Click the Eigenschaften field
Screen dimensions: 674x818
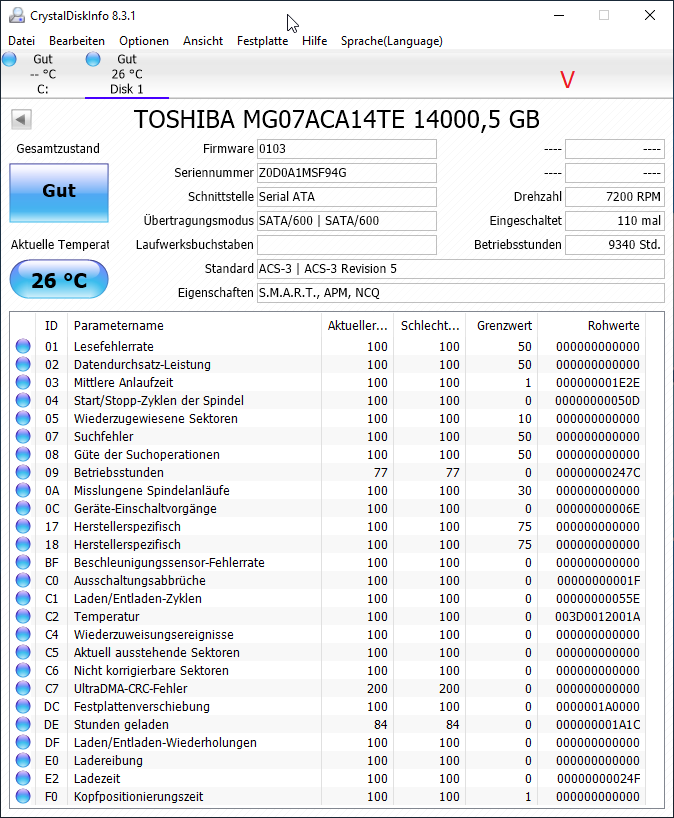coord(461,293)
